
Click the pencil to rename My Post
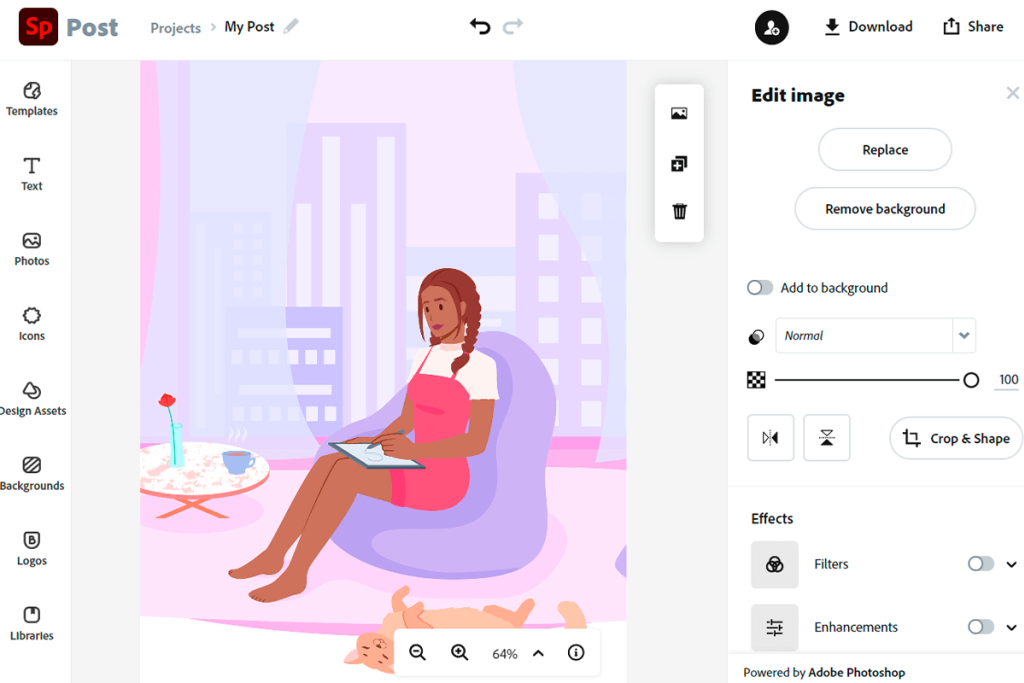(293, 27)
